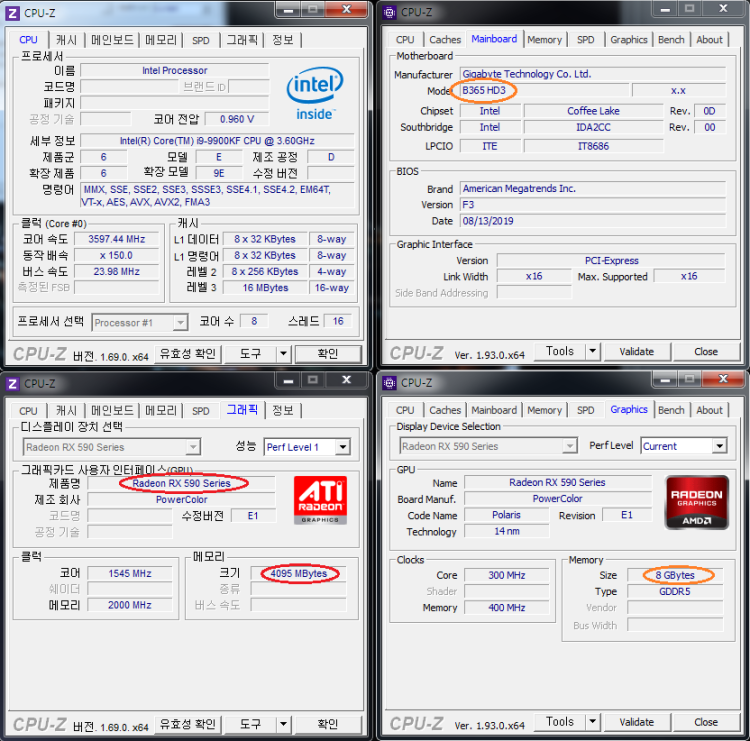Switch to SPD tab in Korean graphics window
750x741 pixels.
(x=201, y=411)
